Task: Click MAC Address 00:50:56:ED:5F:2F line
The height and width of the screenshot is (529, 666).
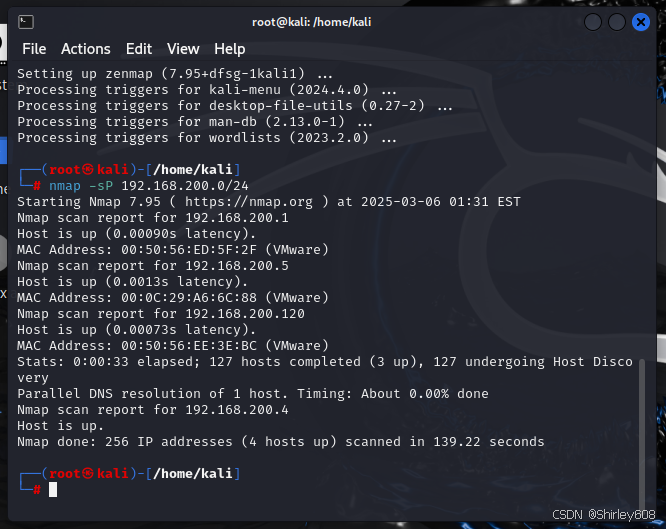Action: (x=173, y=249)
